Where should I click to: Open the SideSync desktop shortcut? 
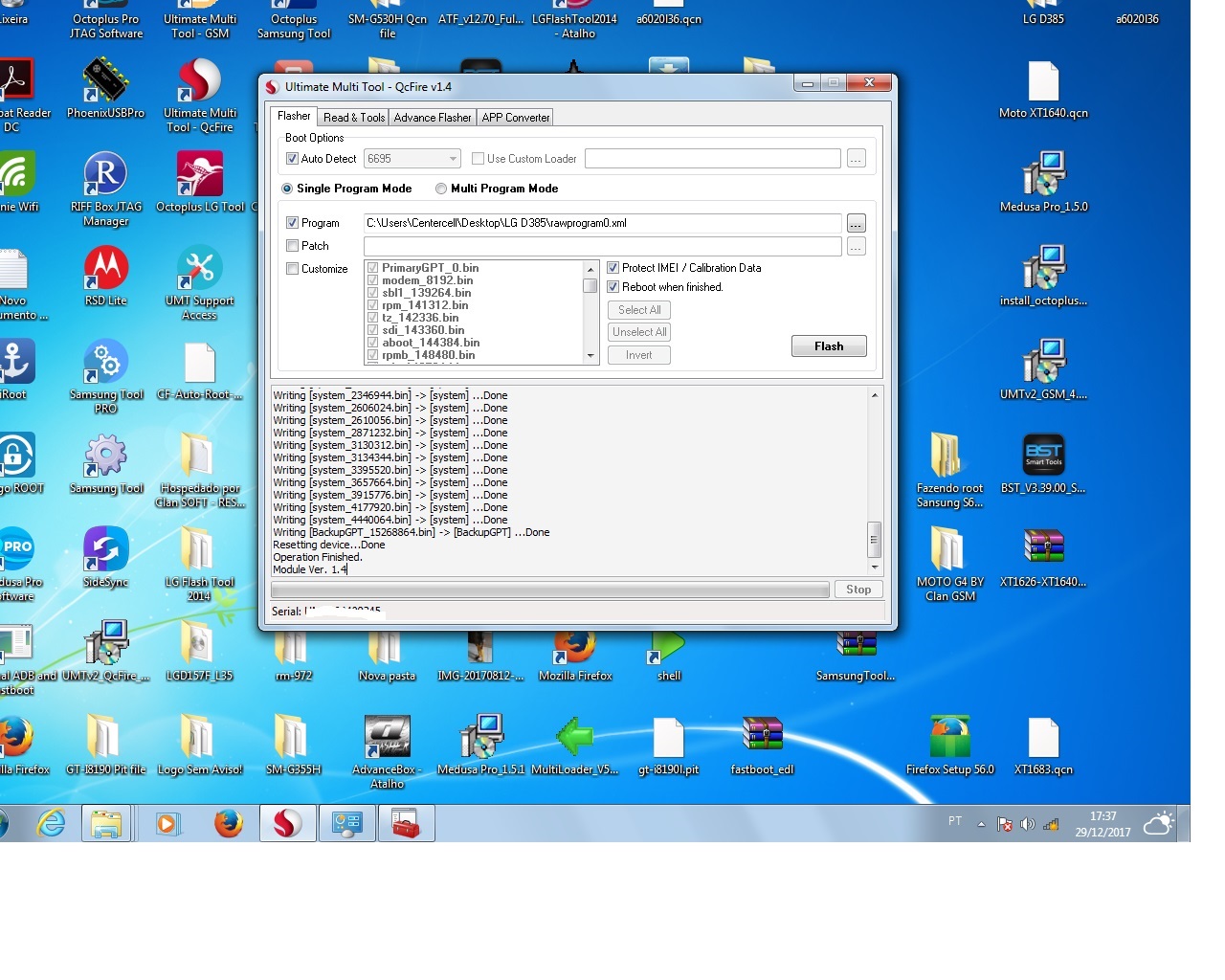[x=105, y=557]
